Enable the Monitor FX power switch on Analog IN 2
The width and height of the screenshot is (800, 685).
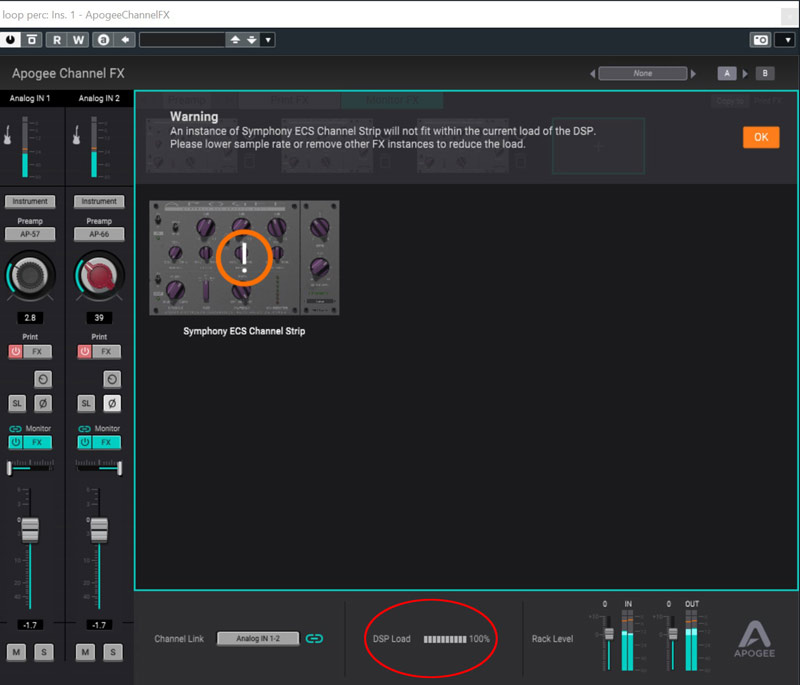coord(86,441)
